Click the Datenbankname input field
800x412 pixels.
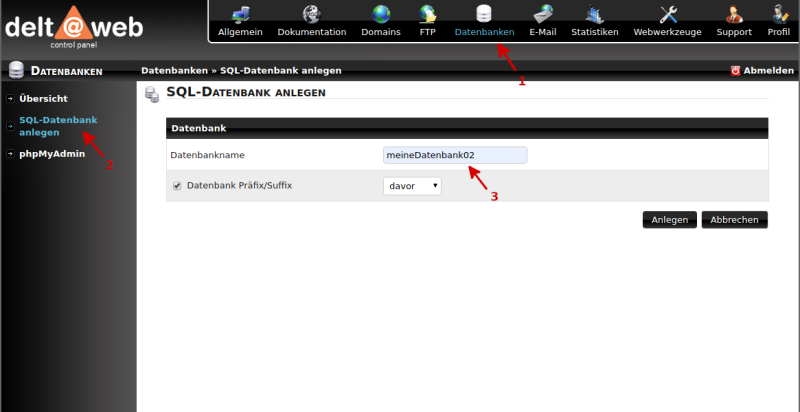tap(455, 155)
